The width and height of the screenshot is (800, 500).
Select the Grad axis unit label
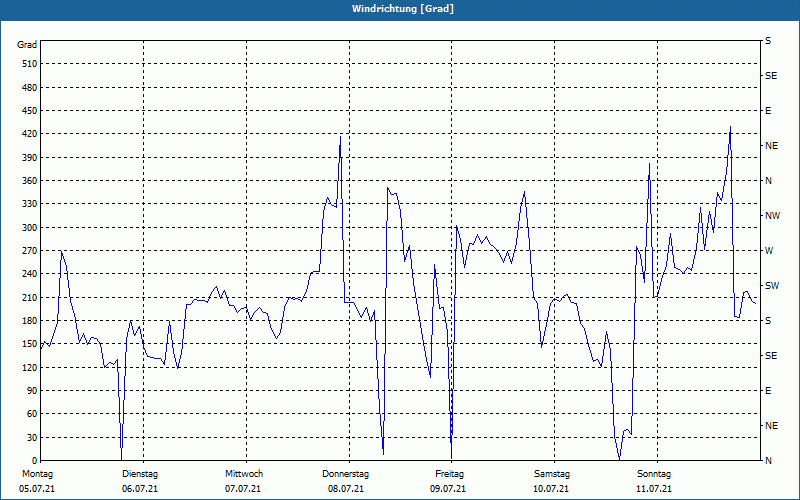(27, 45)
